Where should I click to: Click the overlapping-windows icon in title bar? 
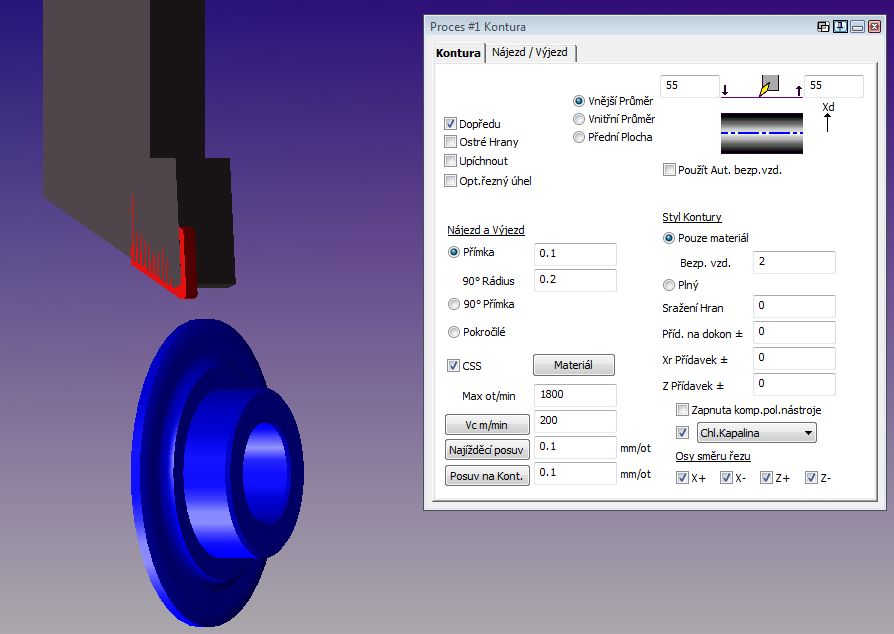[x=824, y=27]
